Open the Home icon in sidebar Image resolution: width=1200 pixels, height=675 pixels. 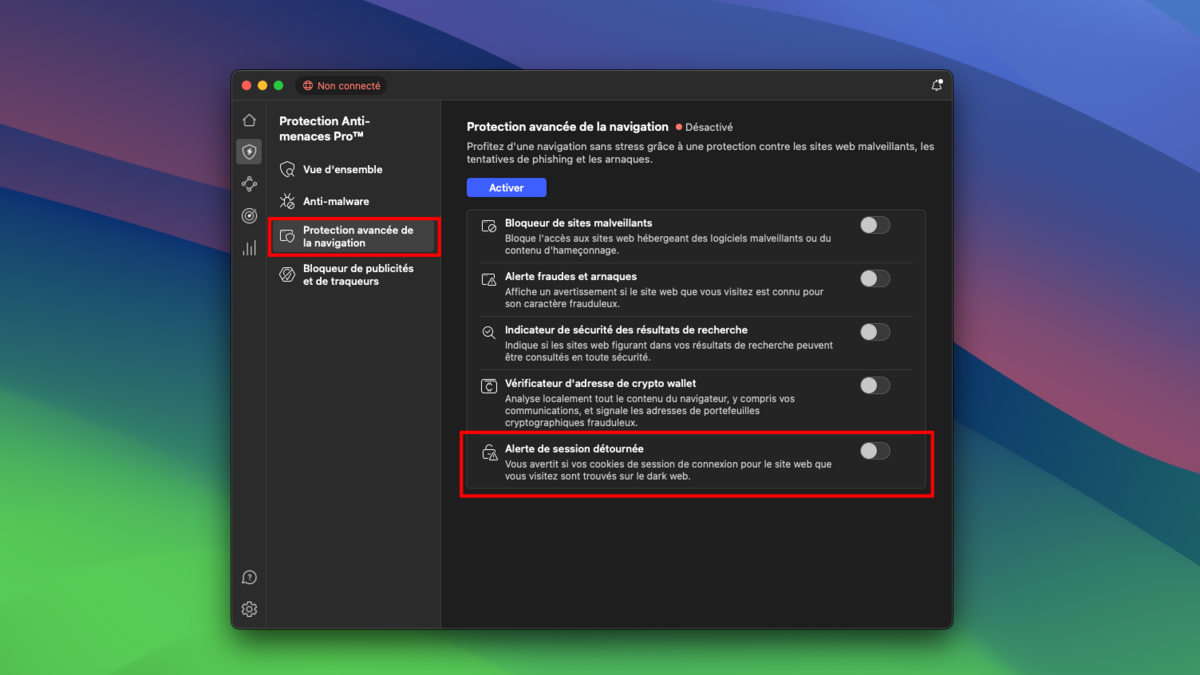(x=249, y=120)
